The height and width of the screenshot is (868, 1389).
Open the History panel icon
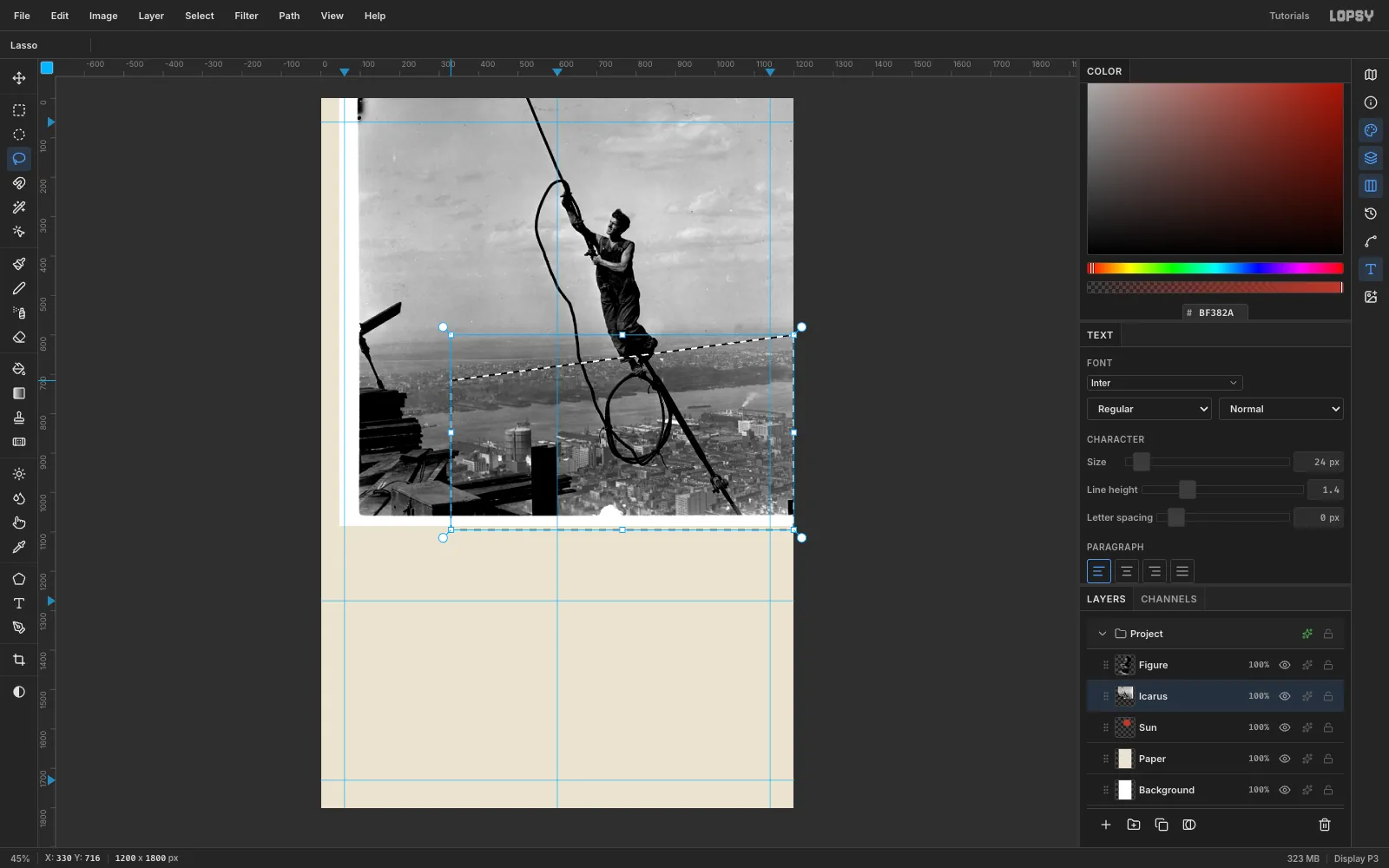click(1371, 214)
